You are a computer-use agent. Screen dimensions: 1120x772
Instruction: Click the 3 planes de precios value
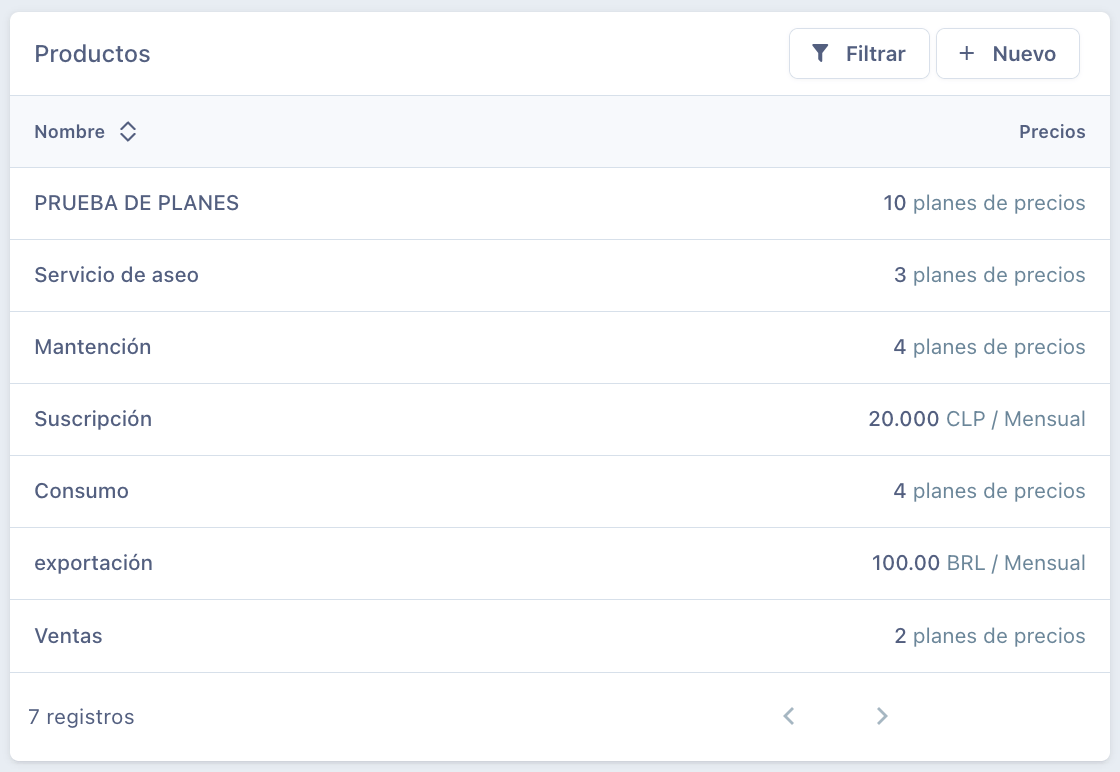pyautogui.click(x=989, y=275)
